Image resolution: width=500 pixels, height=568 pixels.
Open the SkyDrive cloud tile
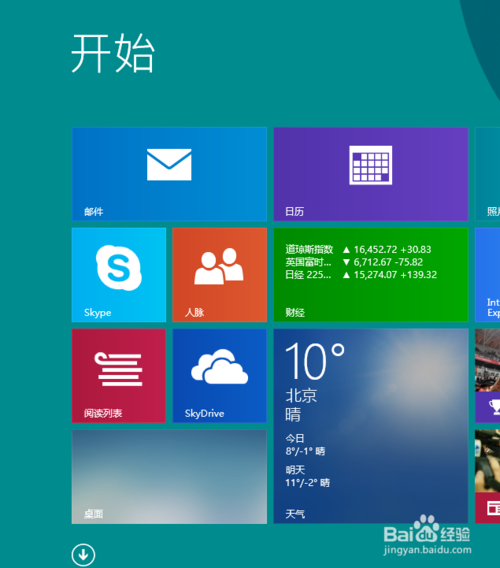point(220,376)
